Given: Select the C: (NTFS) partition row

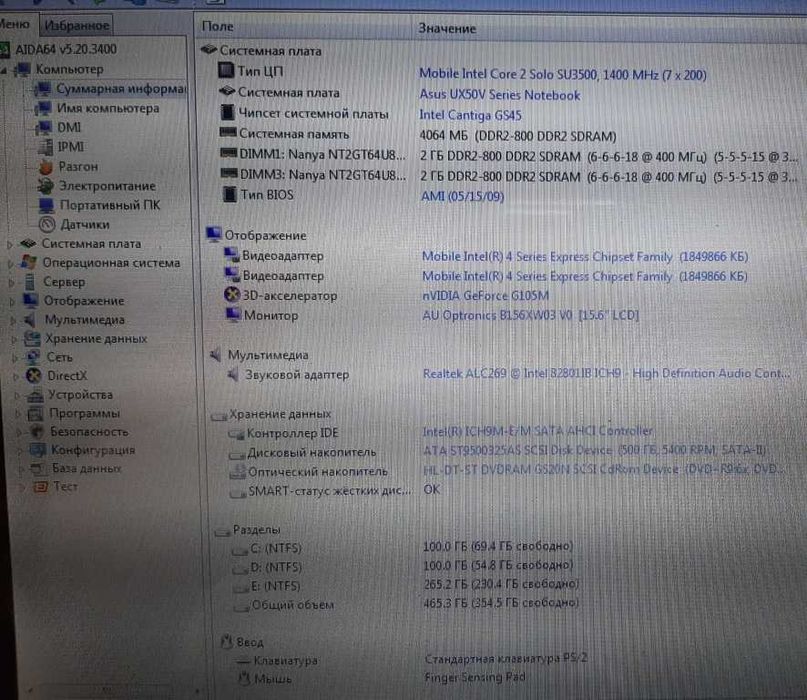Looking at the screenshot, I should [x=402, y=548].
